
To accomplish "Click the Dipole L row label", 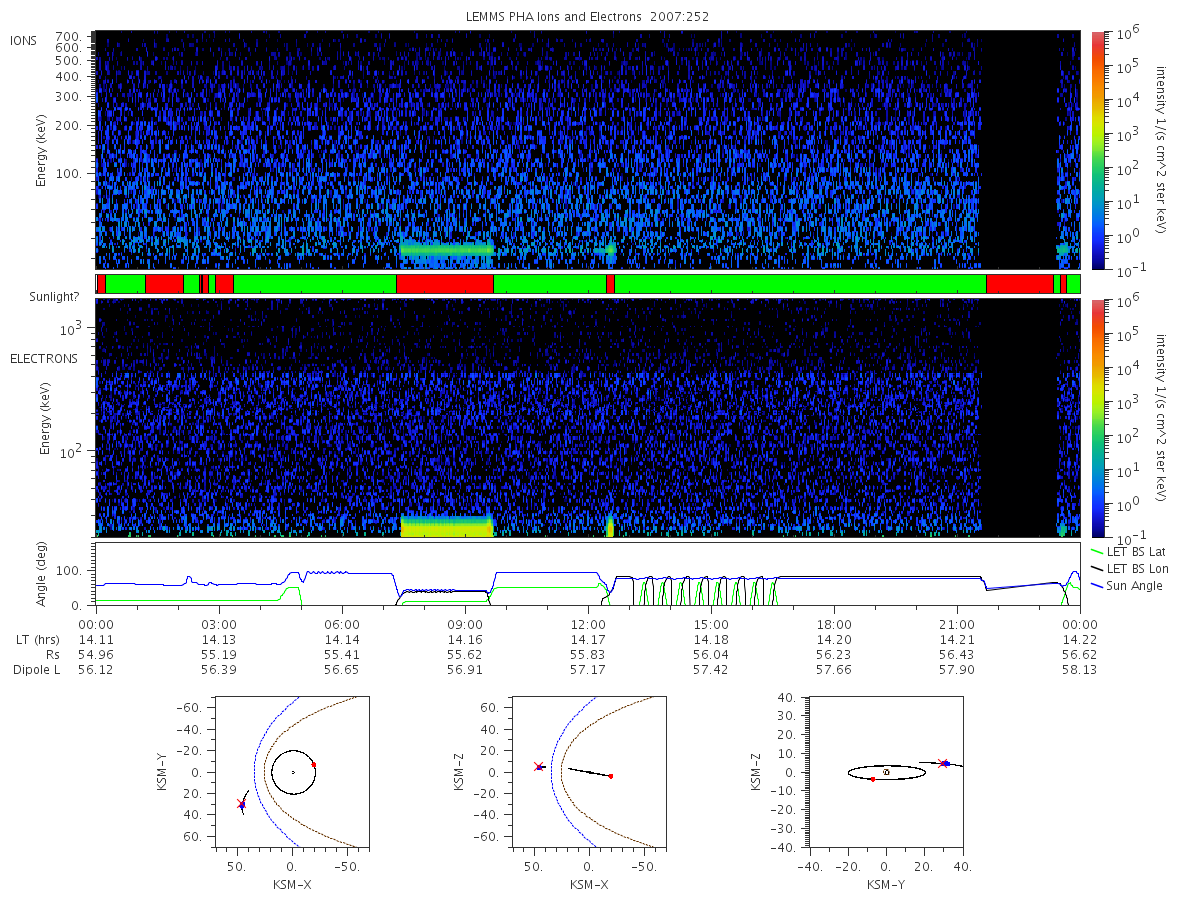I will point(36,670).
